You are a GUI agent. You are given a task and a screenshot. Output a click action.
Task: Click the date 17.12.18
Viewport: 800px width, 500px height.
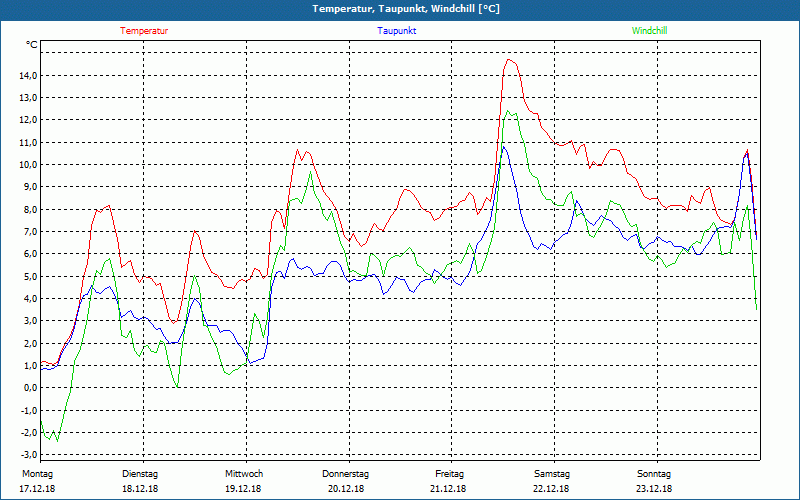click(x=37, y=489)
